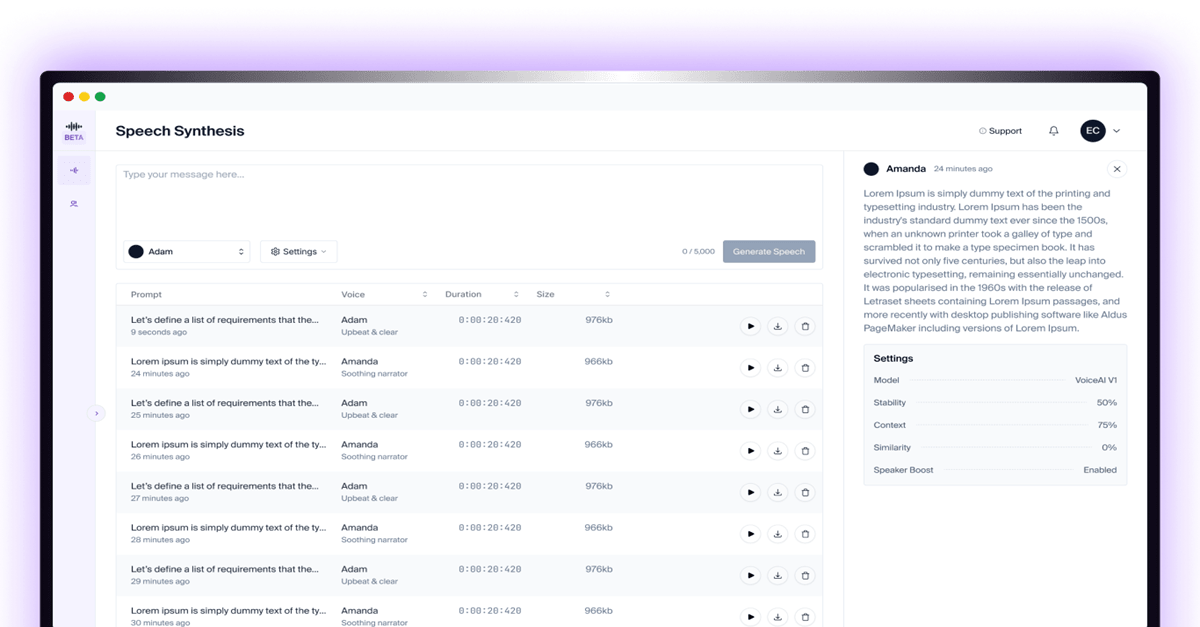
Task: Play the newest "Let's define" recording
Action: coord(751,325)
